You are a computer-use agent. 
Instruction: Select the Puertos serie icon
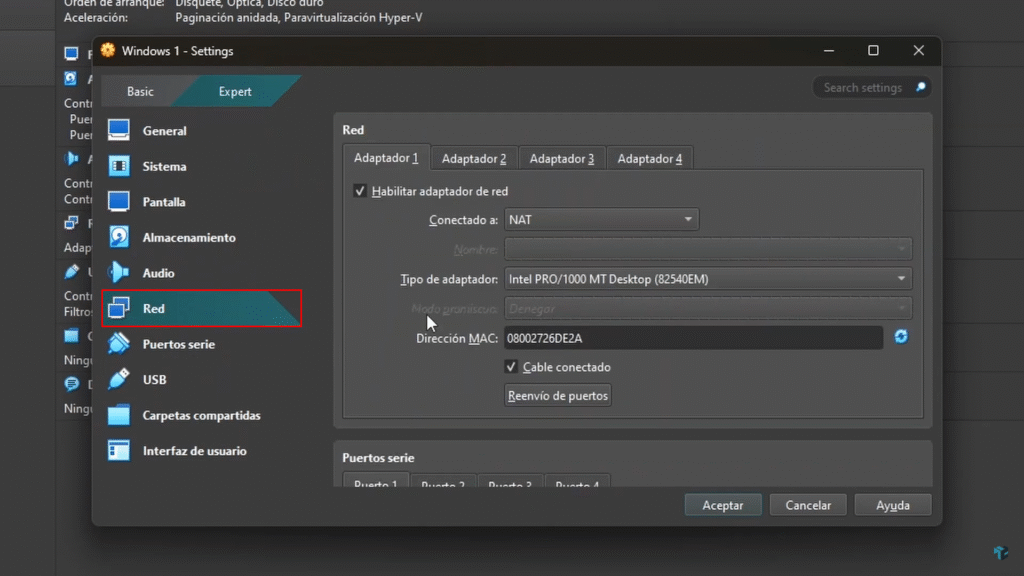[x=119, y=344]
